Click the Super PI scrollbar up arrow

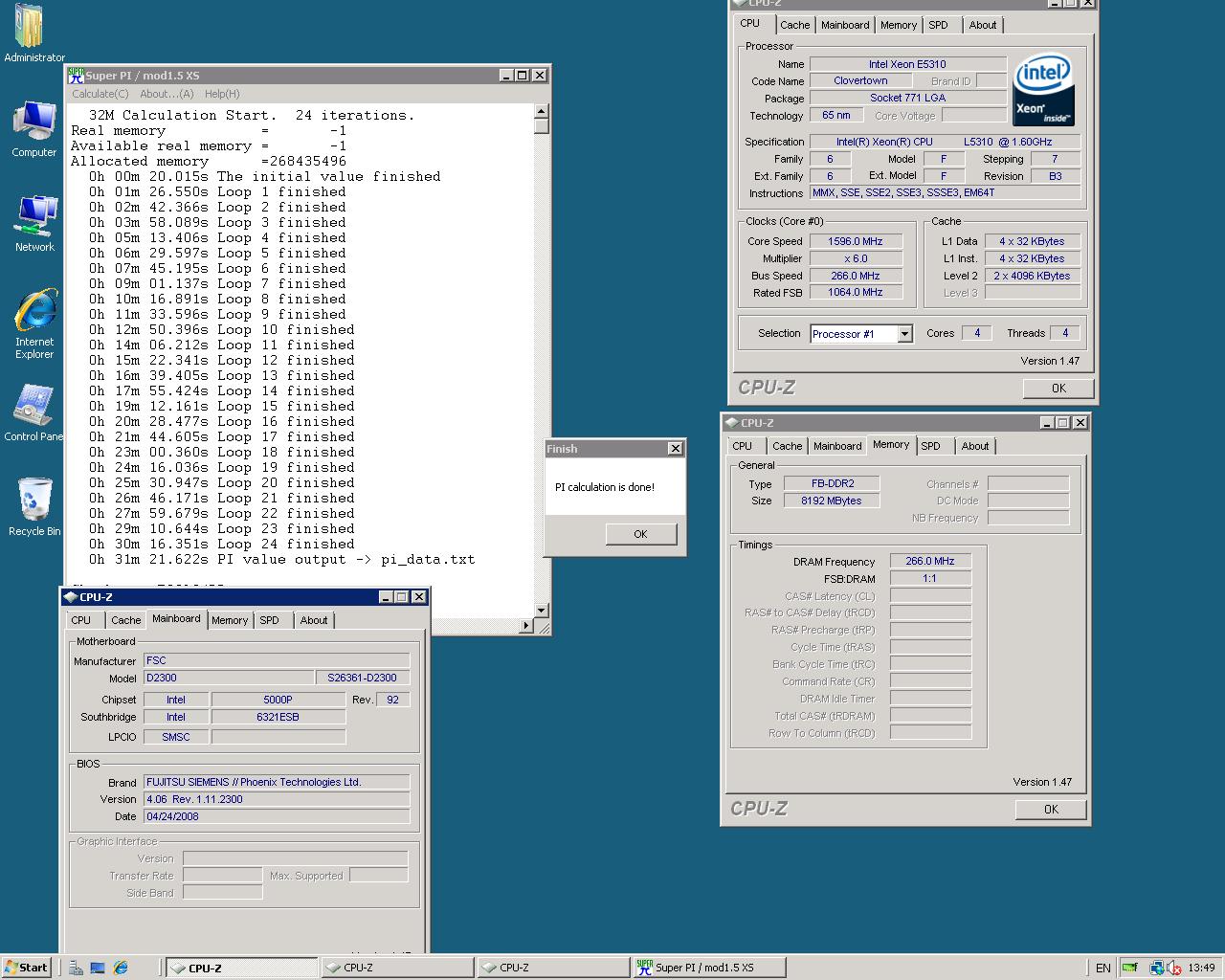(541, 110)
